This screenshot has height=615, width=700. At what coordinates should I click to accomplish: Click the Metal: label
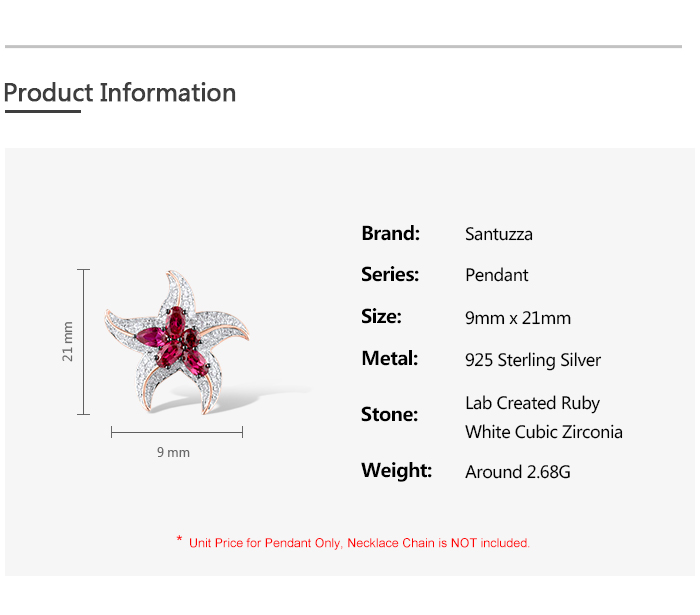389,359
